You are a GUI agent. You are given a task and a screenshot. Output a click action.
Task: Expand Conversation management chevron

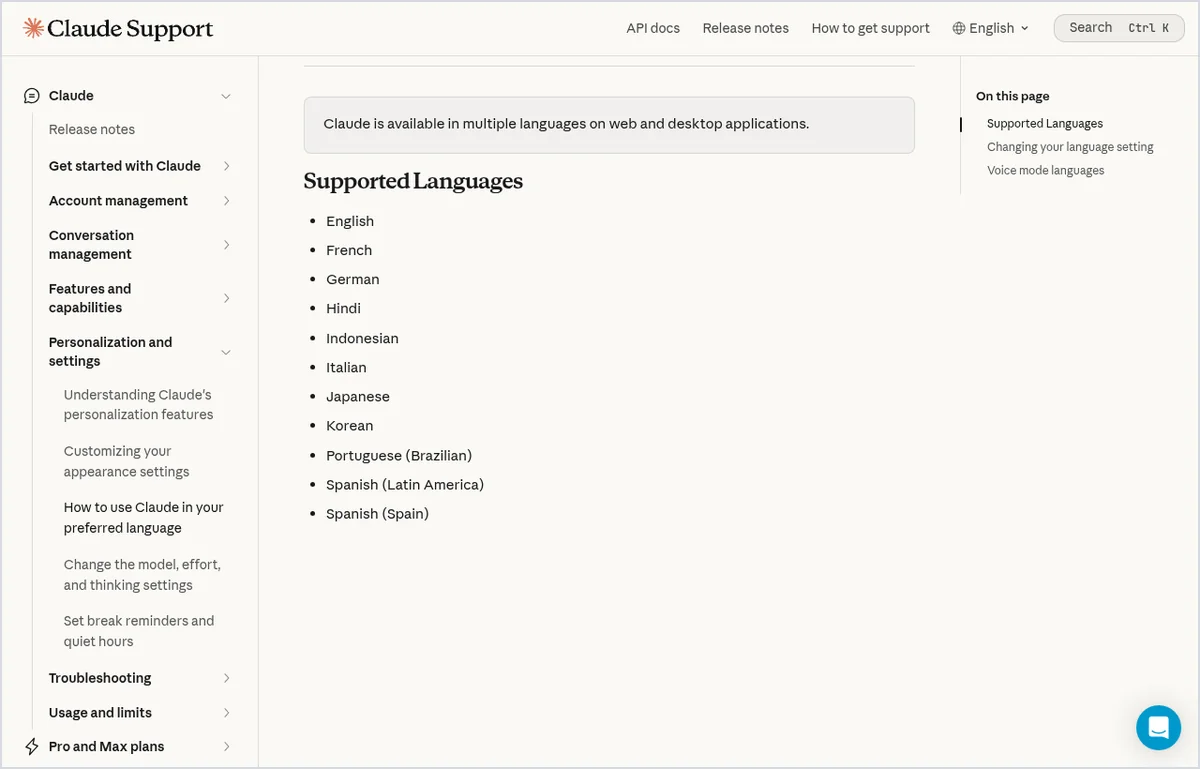[227, 245]
